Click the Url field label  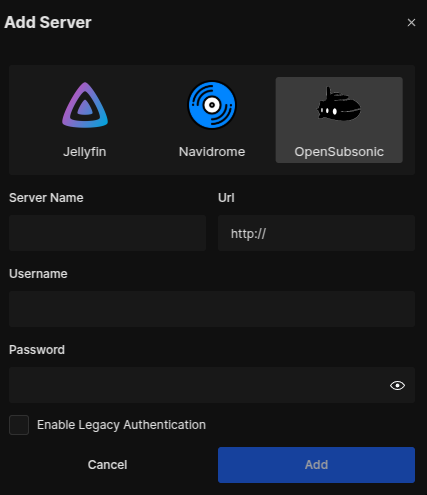[x=226, y=198]
